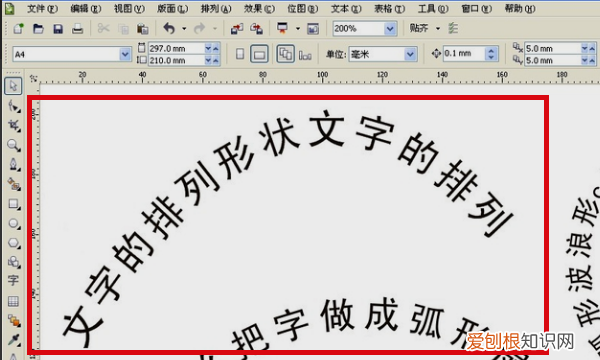Click the Save floppy disk icon

[x=58, y=29]
